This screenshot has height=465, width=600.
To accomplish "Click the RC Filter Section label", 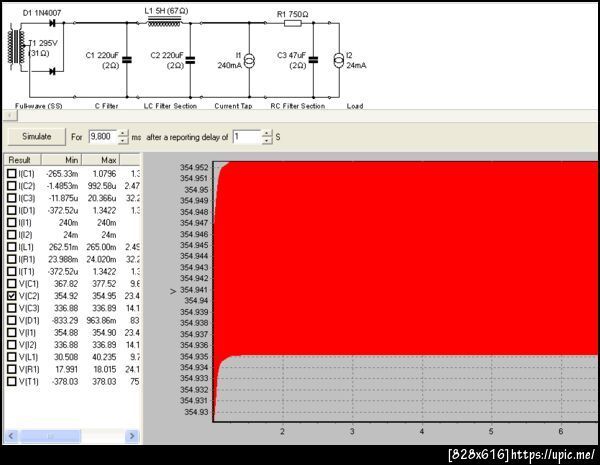I will 298,106.
